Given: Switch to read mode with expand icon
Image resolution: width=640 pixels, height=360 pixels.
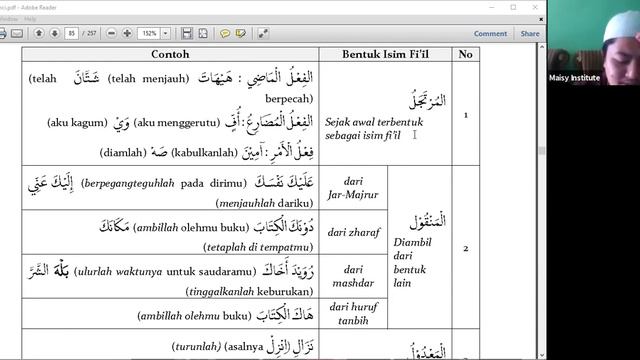Looking at the screenshot, I should pos(263,33).
